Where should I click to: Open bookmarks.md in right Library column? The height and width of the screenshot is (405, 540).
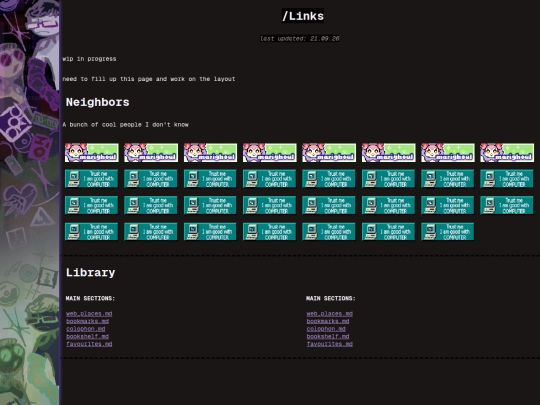click(x=328, y=321)
